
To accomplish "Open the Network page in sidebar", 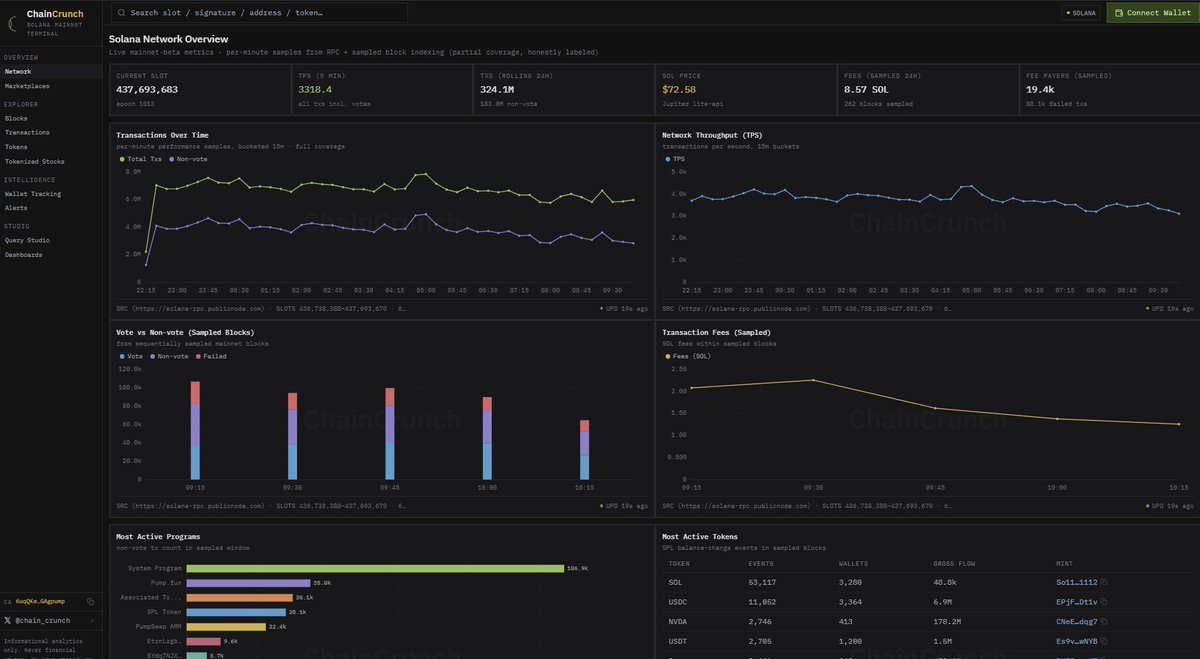I will (x=51, y=72).
